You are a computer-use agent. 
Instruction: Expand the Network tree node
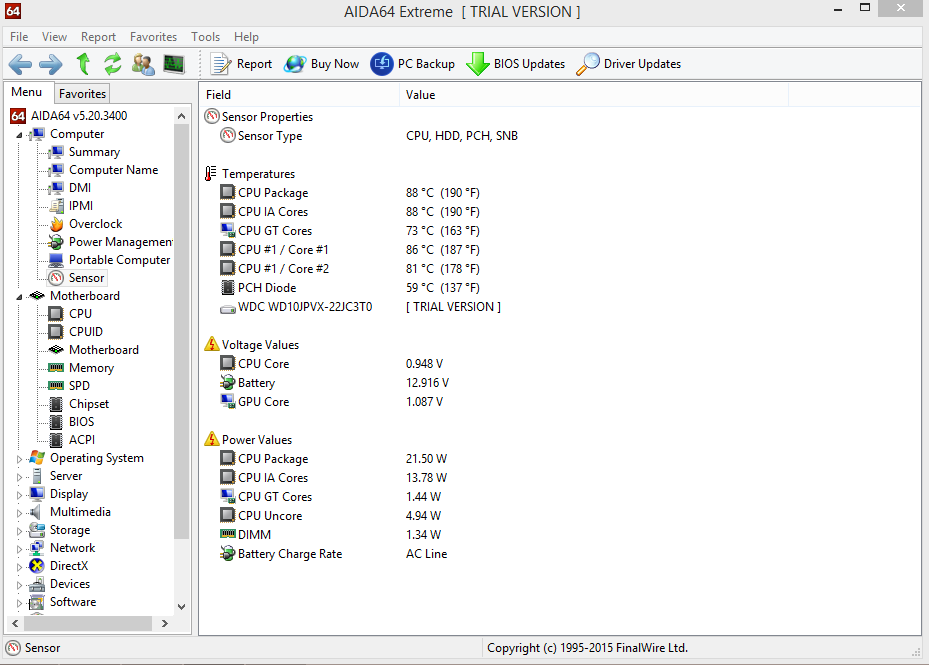19,549
